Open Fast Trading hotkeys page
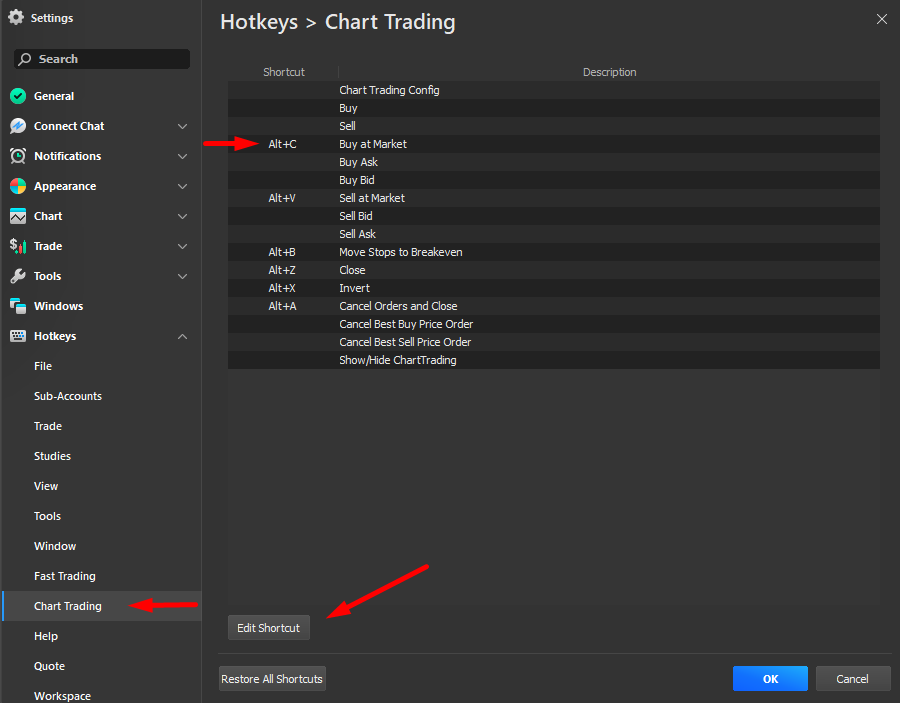 [65, 576]
